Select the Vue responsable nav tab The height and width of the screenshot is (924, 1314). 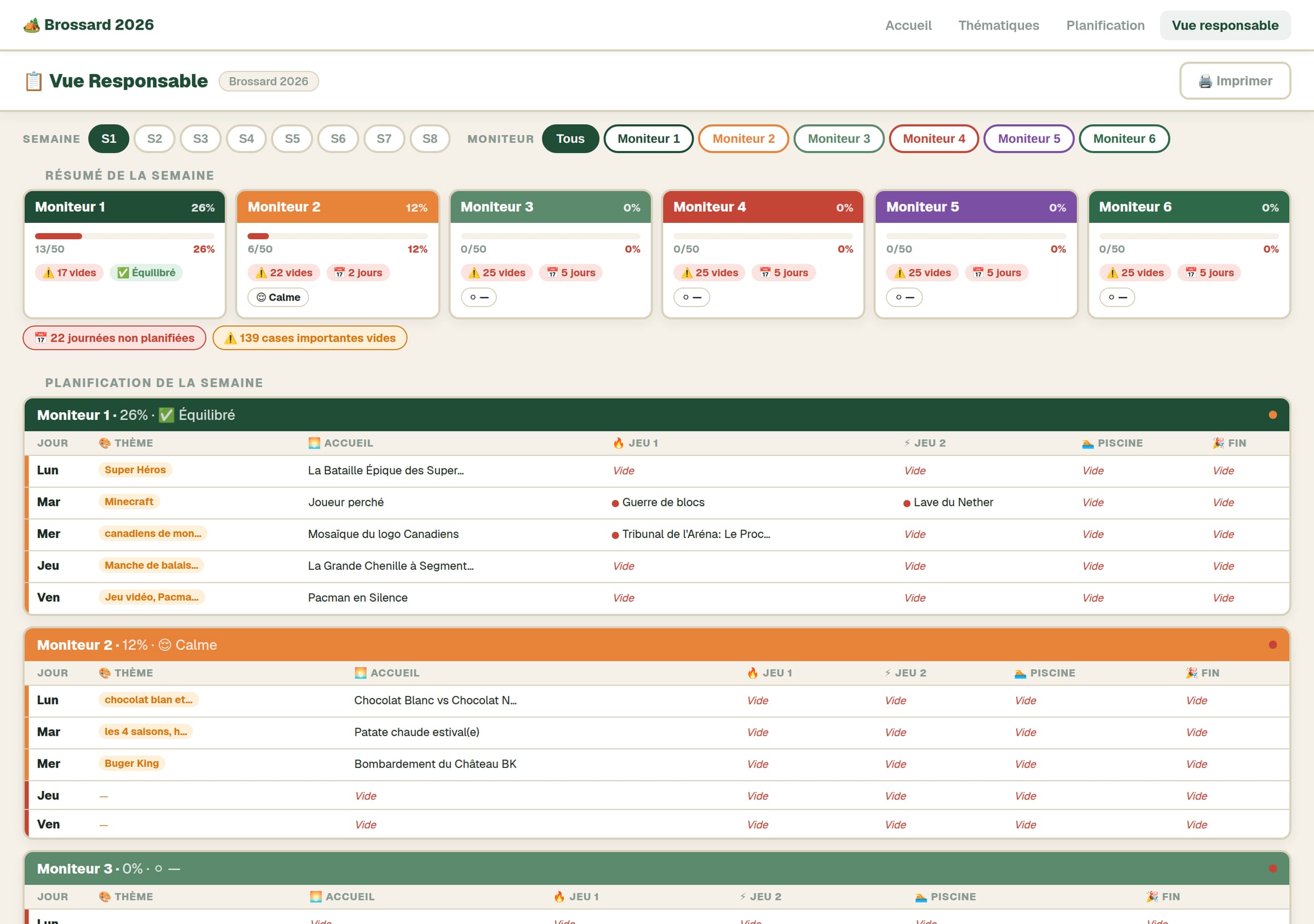click(1225, 25)
